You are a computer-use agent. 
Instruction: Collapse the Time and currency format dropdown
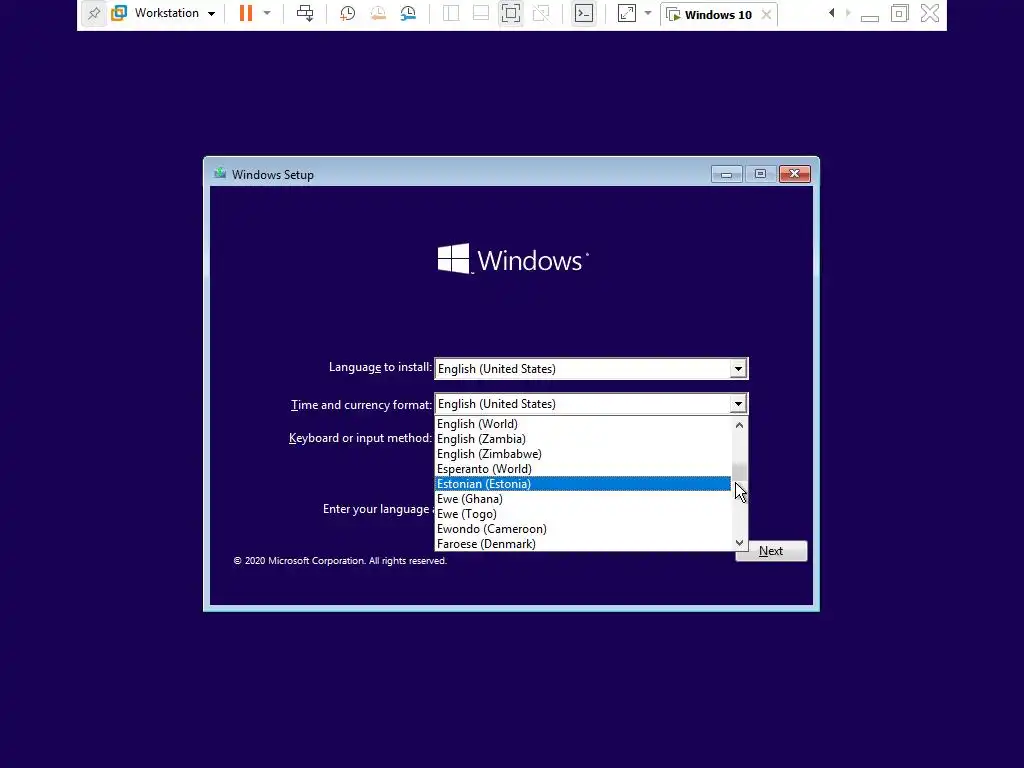(738, 404)
